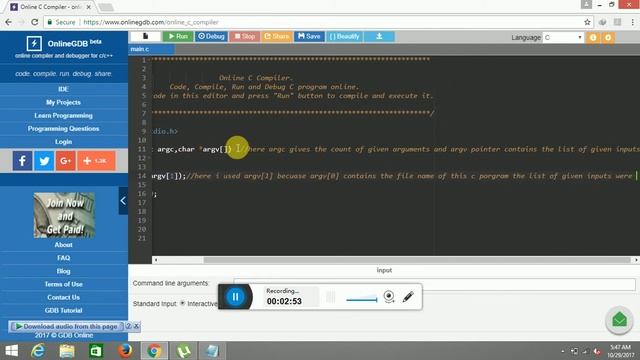The image size is (640, 360).
Task: Toggle the recorder webcam icon
Action: [x=389, y=297]
